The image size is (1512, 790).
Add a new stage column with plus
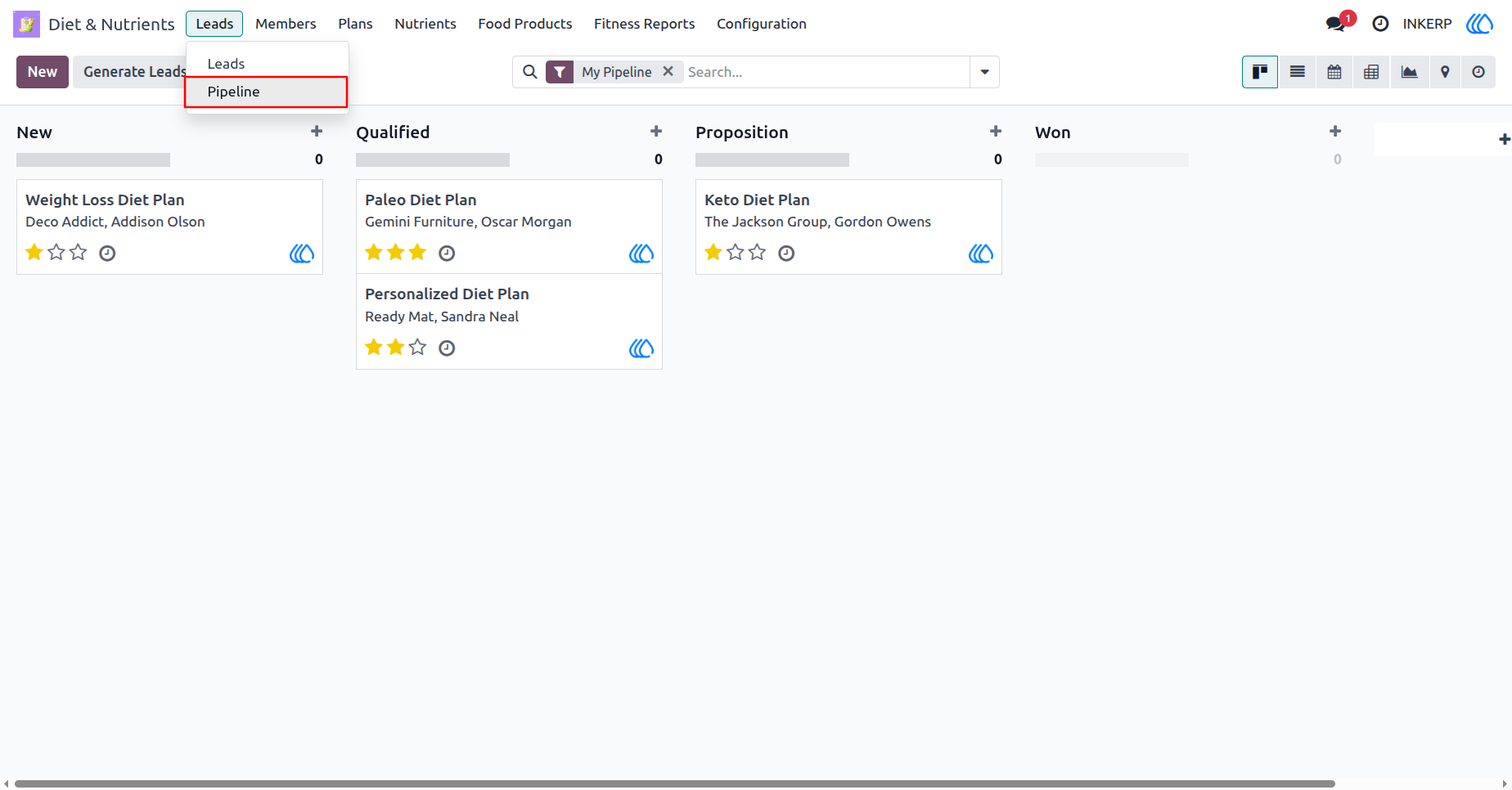coord(1504,140)
